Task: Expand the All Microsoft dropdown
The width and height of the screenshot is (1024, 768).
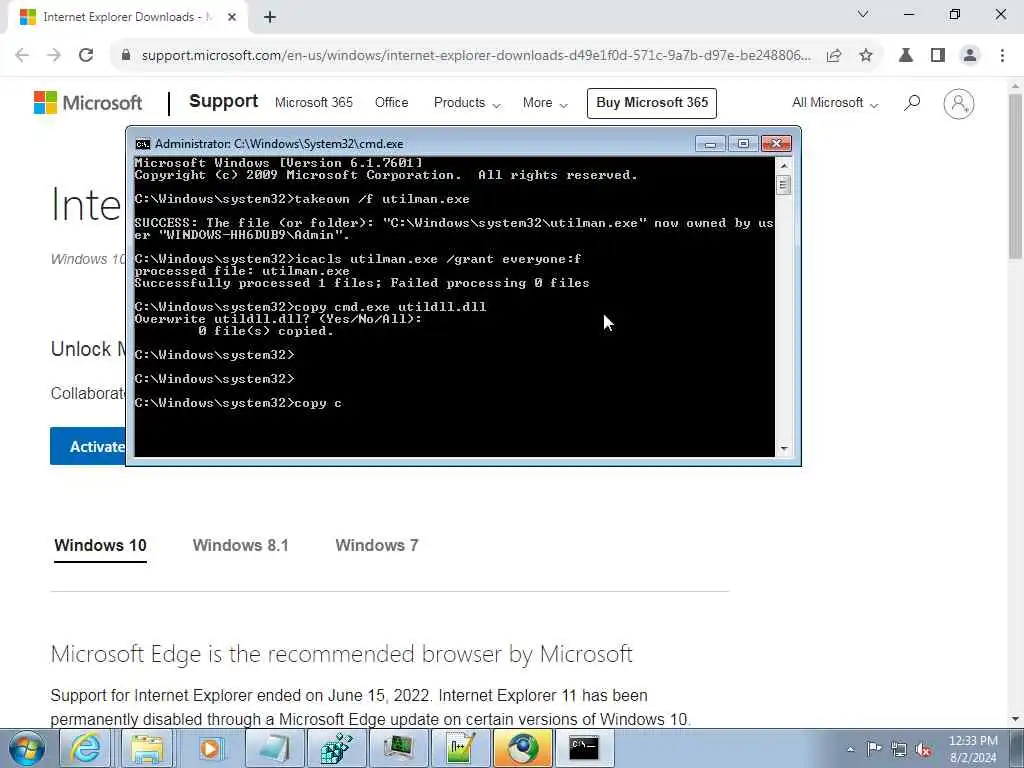Action: pyautogui.click(x=835, y=103)
